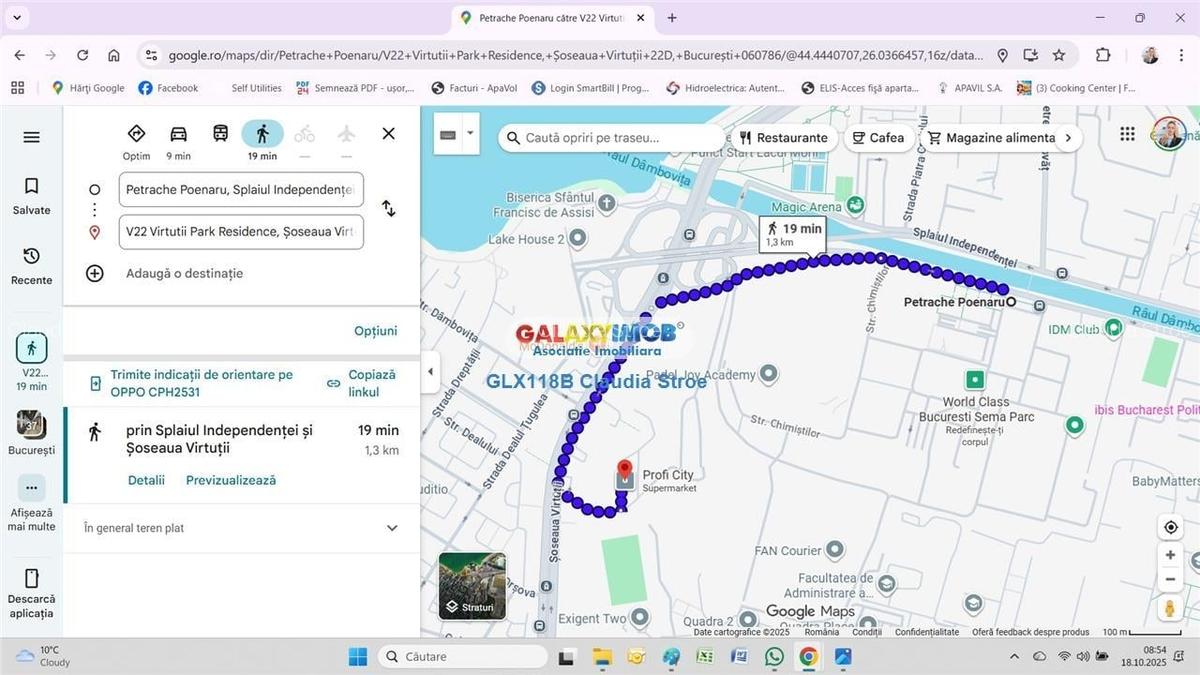Zoom in on the map
1200x675 pixels.
point(1170,555)
